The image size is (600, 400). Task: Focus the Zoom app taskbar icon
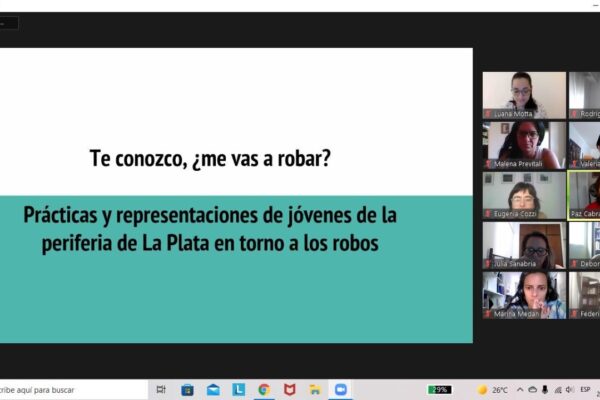(x=341, y=390)
